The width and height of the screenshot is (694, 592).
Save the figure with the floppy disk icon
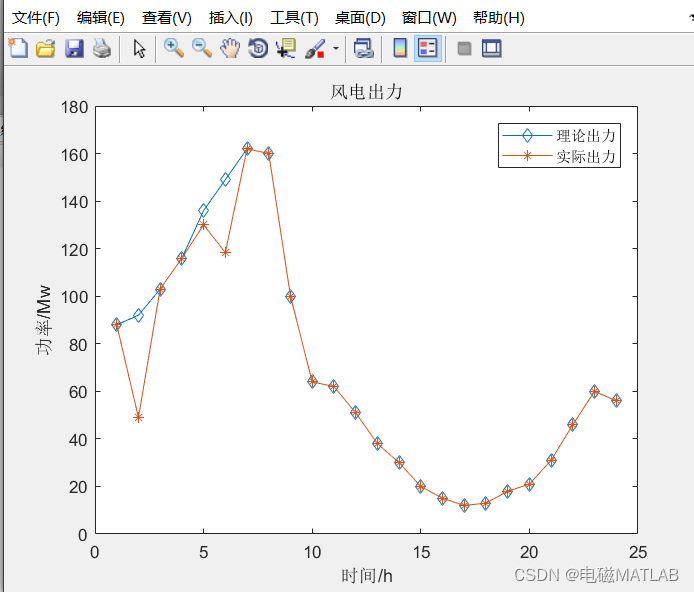pyautogui.click(x=74, y=48)
